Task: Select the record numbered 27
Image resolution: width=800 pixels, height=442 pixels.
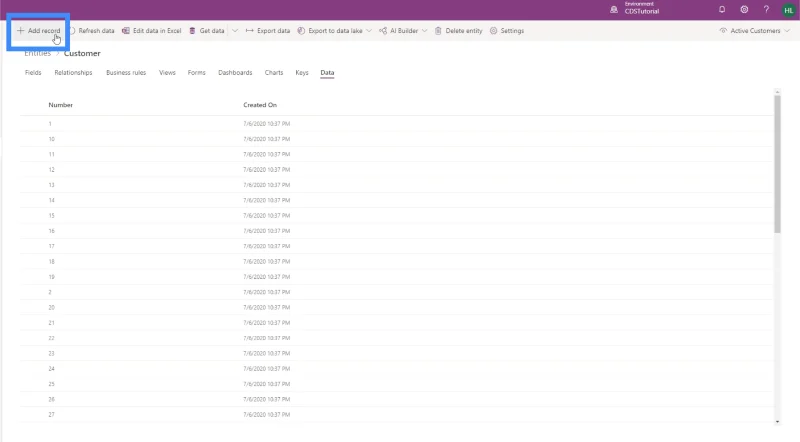Action: (x=396, y=414)
